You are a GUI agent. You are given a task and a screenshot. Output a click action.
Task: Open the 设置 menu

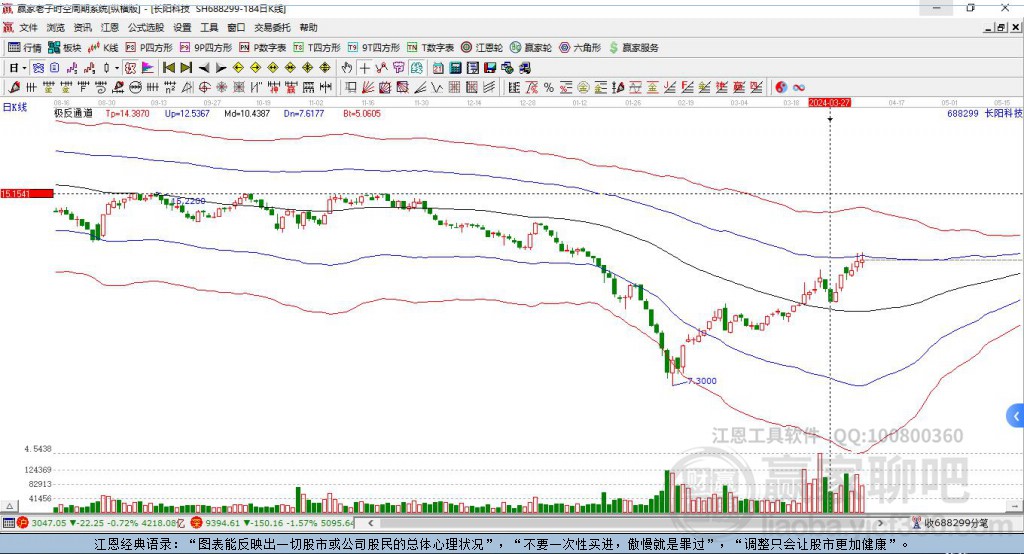[182, 27]
